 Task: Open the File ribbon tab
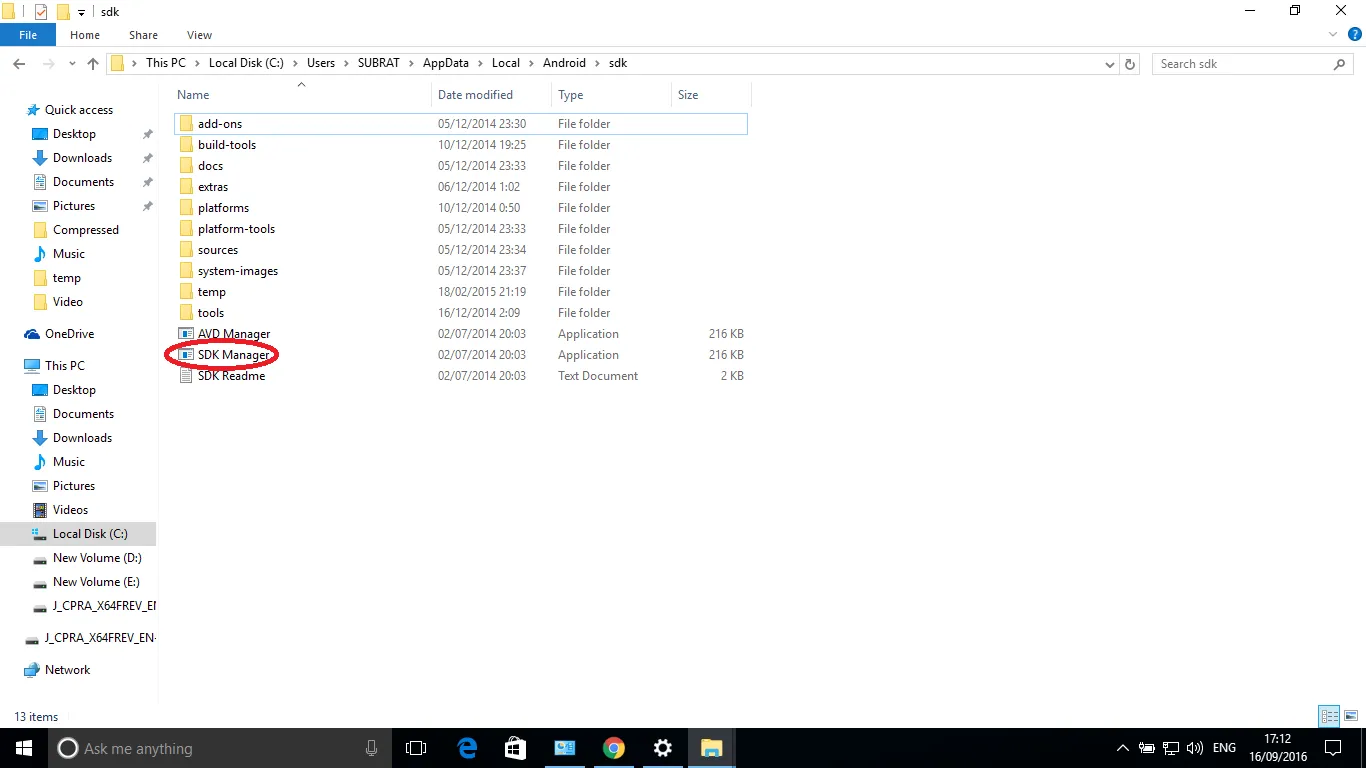coord(28,35)
